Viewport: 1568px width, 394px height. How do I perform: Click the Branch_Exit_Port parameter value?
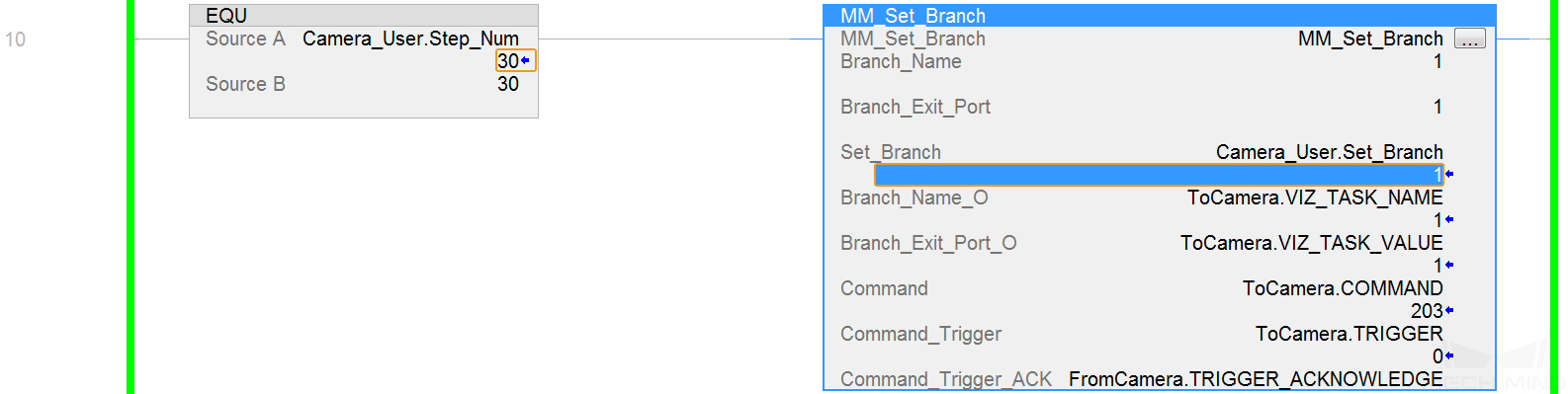pyautogui.click(x=1437, y=107)
